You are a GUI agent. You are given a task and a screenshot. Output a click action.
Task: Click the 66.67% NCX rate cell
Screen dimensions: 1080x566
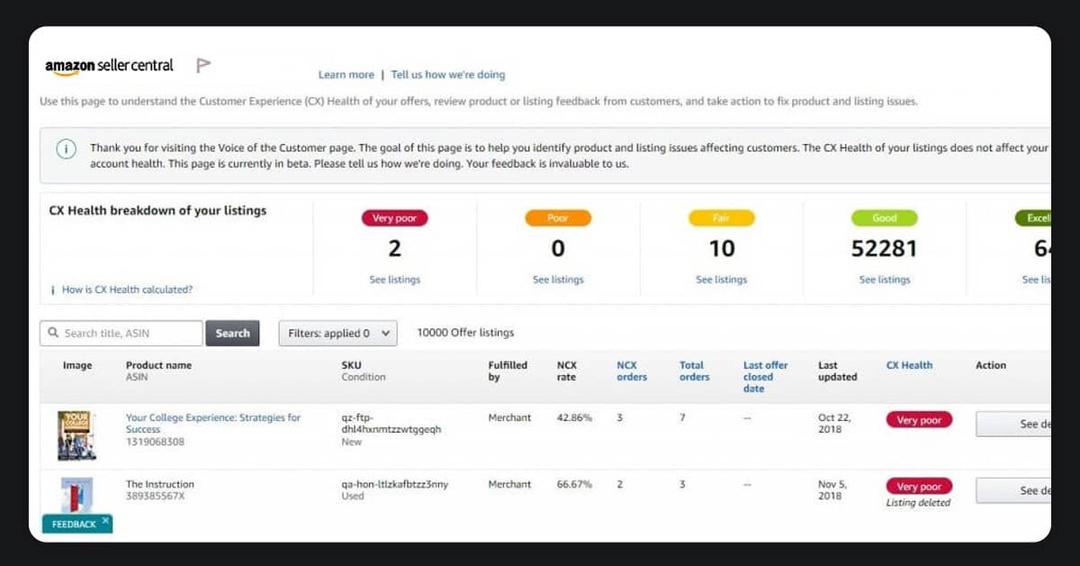coord(574,485)
